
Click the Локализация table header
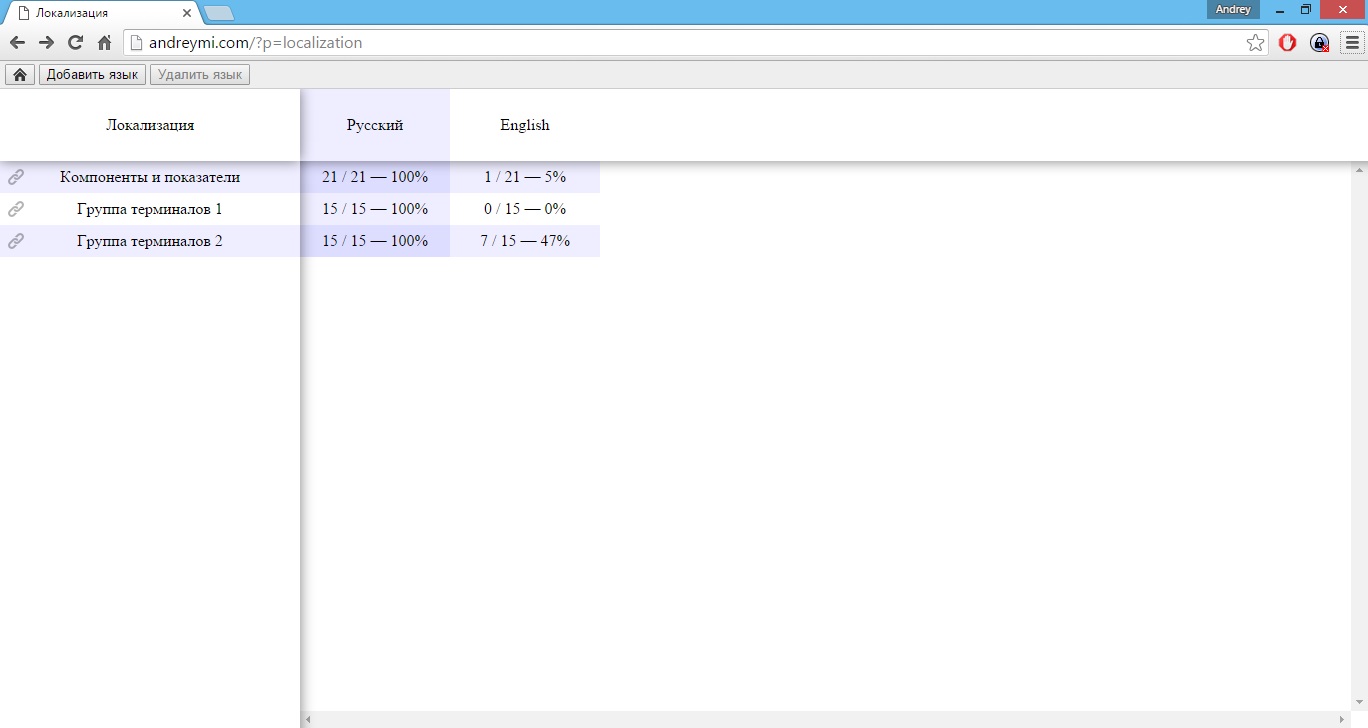(150, 125)
